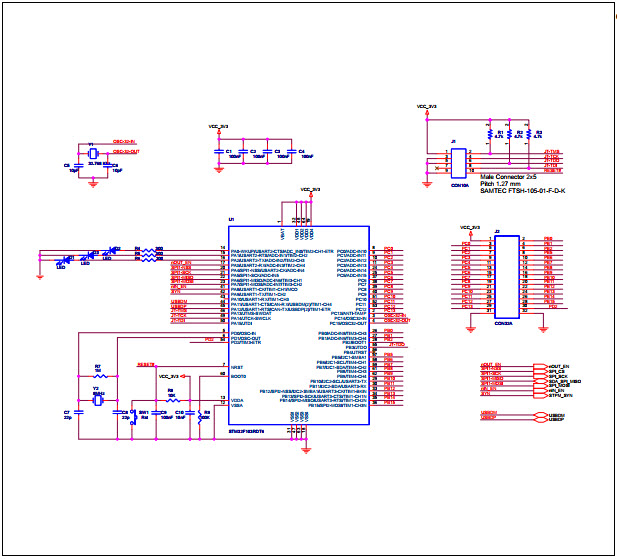
Task: Click ground symbol below the crystal Y1
Action: pyautogui.click(x=92, y=182)
